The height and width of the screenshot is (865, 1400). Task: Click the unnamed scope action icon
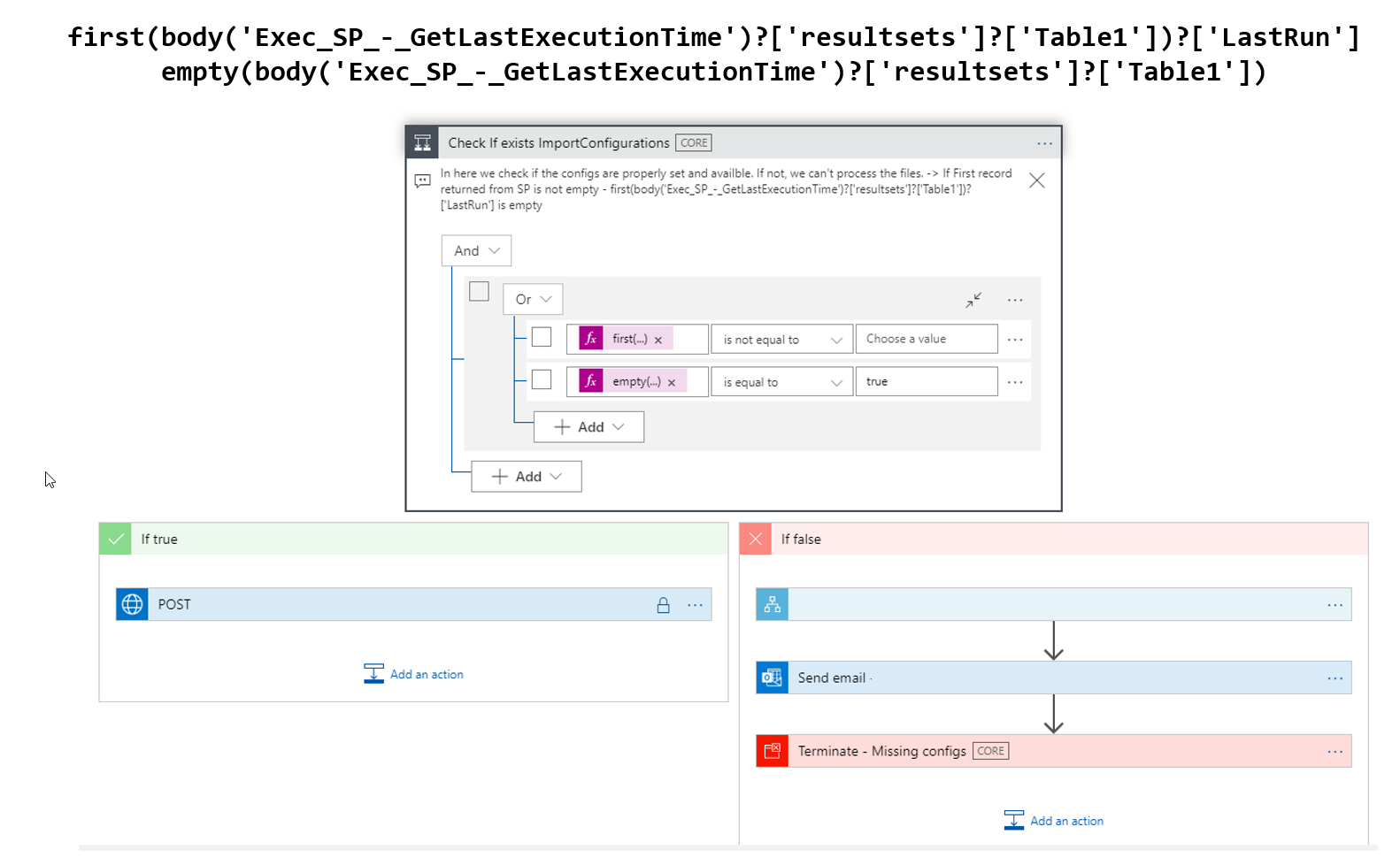772,605
